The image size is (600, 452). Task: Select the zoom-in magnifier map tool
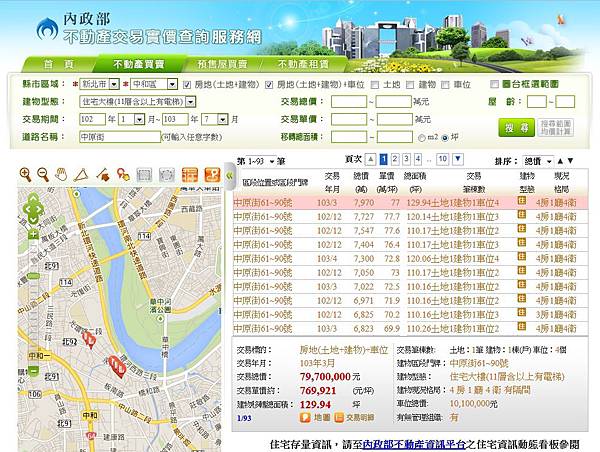coord(25,175)
